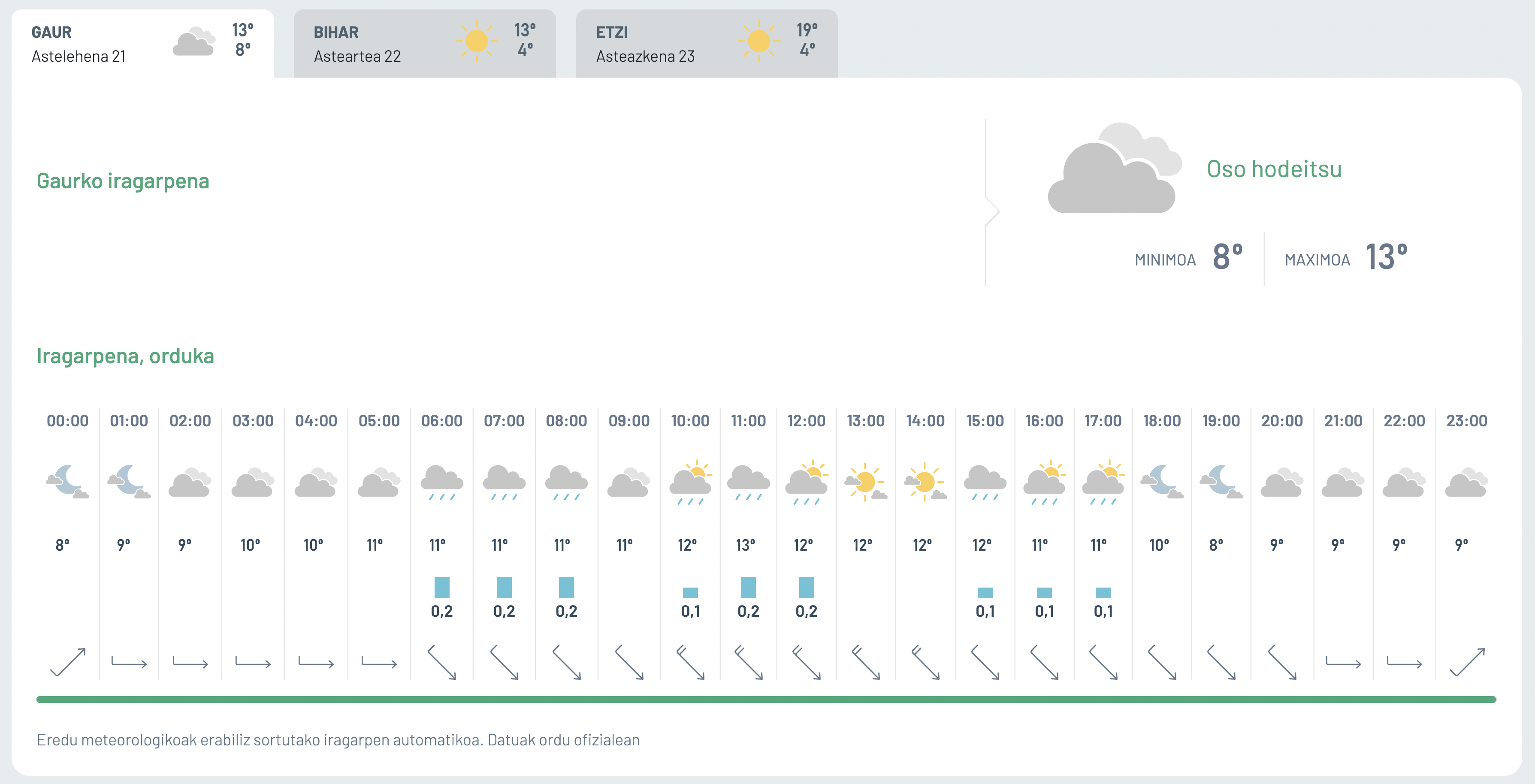Click the cloudy icon in GAUR tab
Viewport: 1535px width, 784px height.
pyautogui.click(x=193, y=41)
